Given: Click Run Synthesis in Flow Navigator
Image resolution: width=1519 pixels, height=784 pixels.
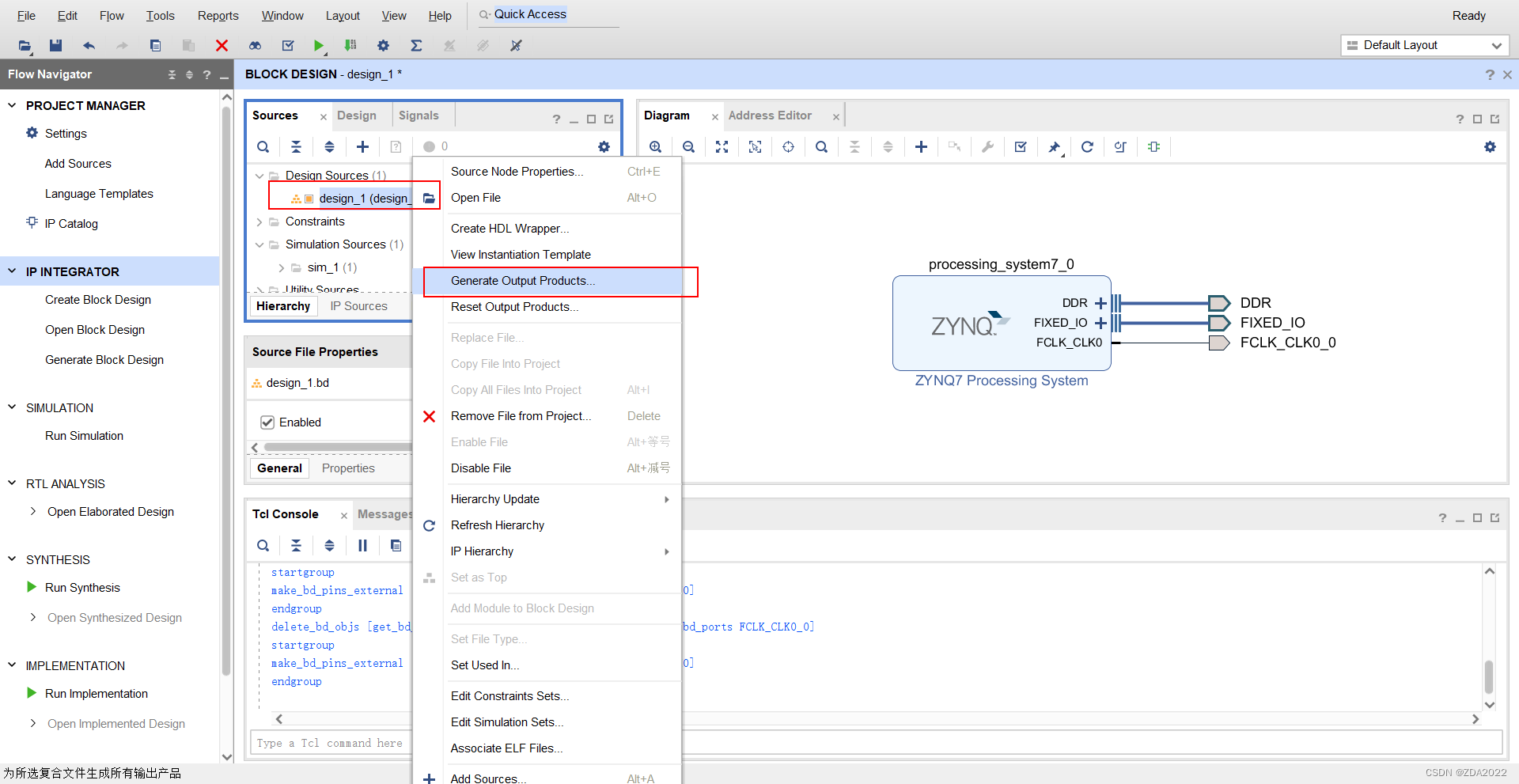Looking at the screenshot, I should click(x=82, y=588).
